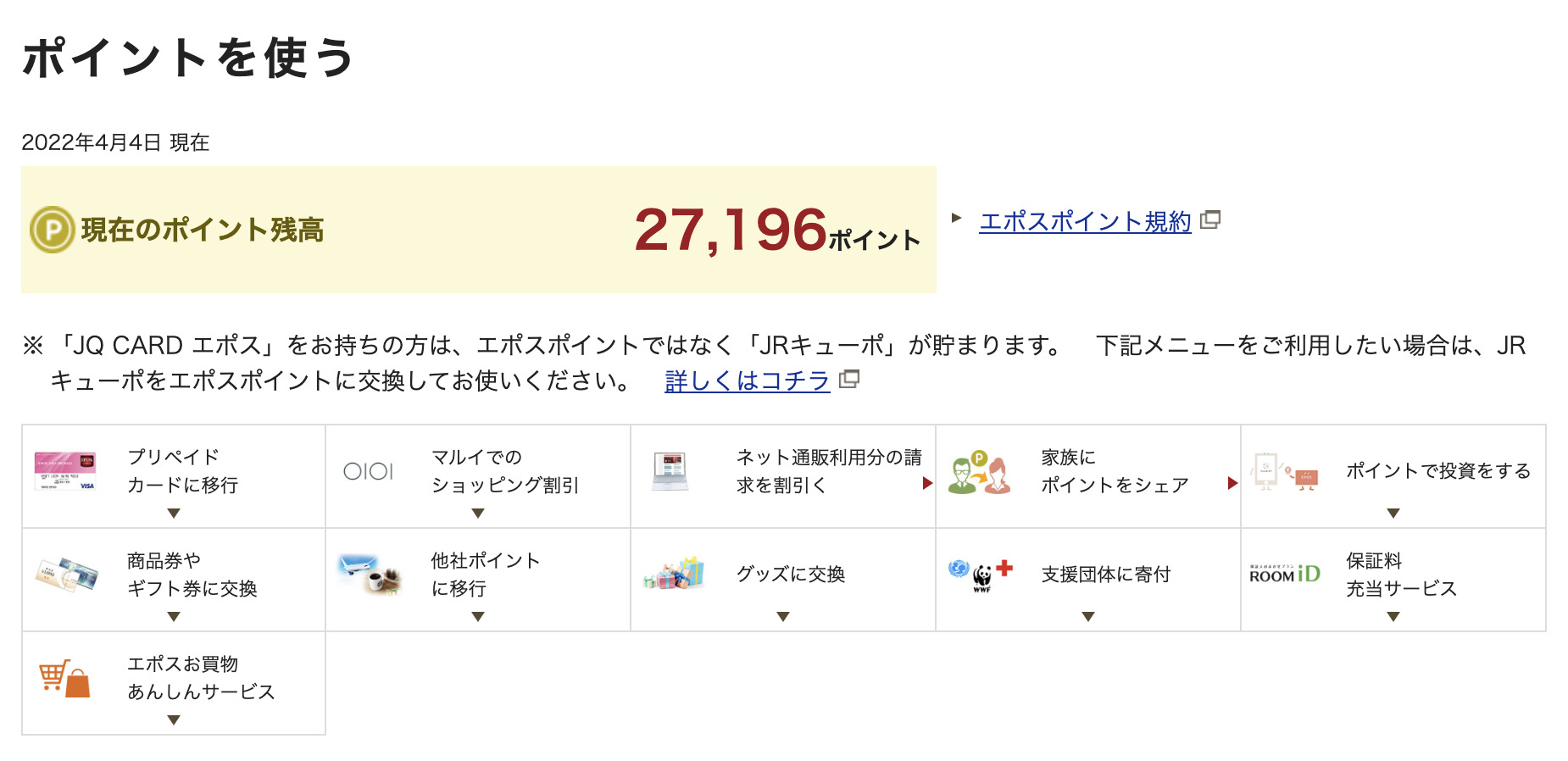1568x761 pixels.
Task: Click the WWF donation organizations icon
Action: [981, 575]
